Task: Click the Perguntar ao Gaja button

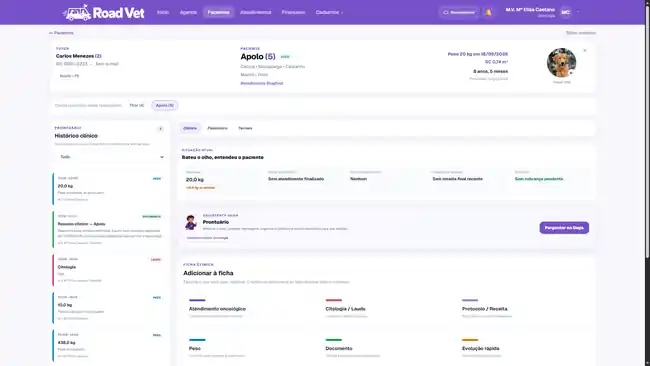Action: [x=564, y=228]
